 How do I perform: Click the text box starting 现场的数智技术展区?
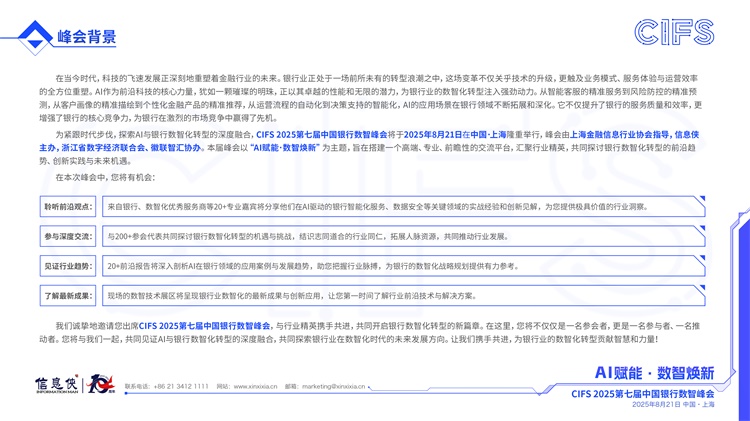click(x=404, y=296)
